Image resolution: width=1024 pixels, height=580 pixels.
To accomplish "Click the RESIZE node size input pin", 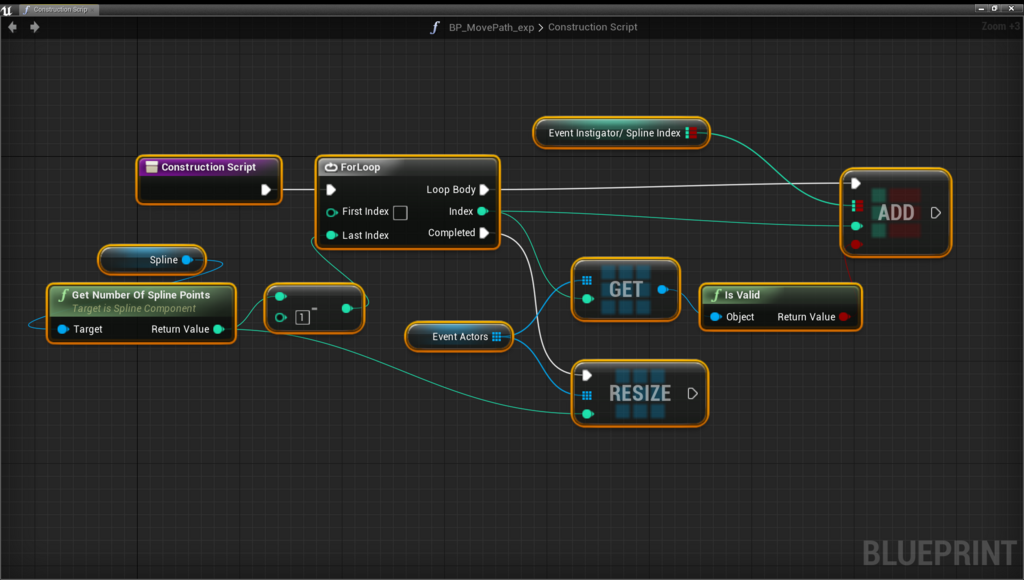I will (587, 413).
